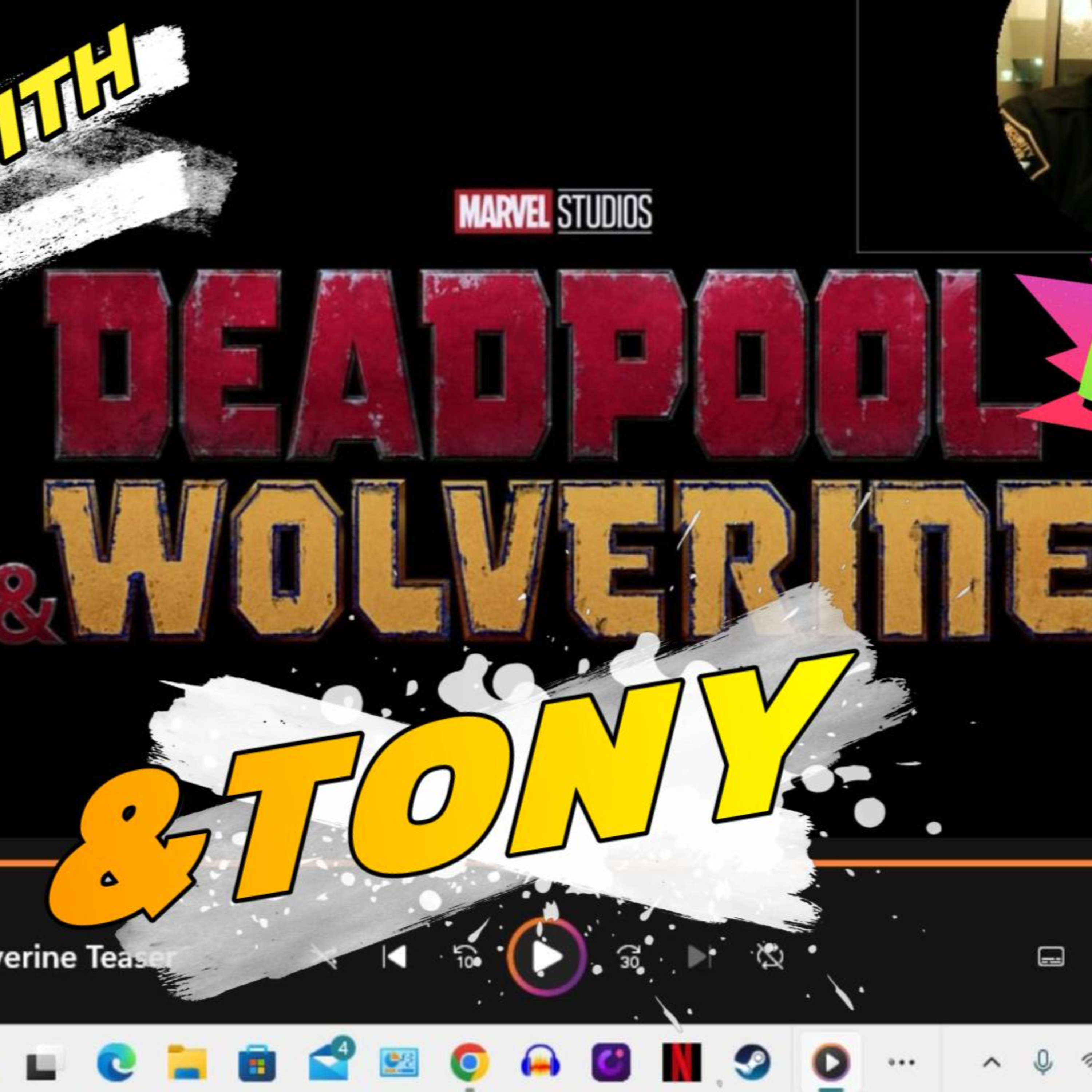Play the Deadpool & Wolverine teaser video
The image size is (1092, 1092).
[547, 957]
